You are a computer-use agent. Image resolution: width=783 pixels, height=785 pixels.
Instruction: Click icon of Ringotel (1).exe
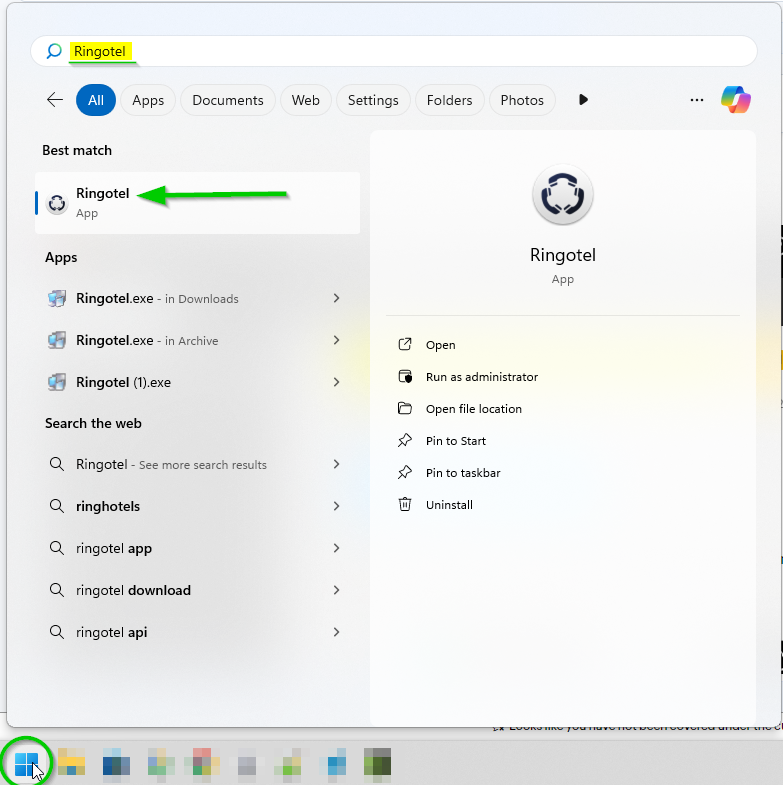click(x=57, y=382)
